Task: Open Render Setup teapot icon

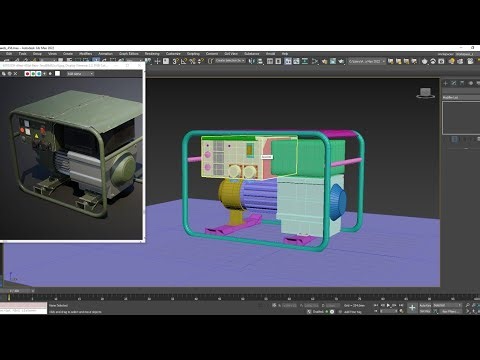Action: tap(324, 61)
